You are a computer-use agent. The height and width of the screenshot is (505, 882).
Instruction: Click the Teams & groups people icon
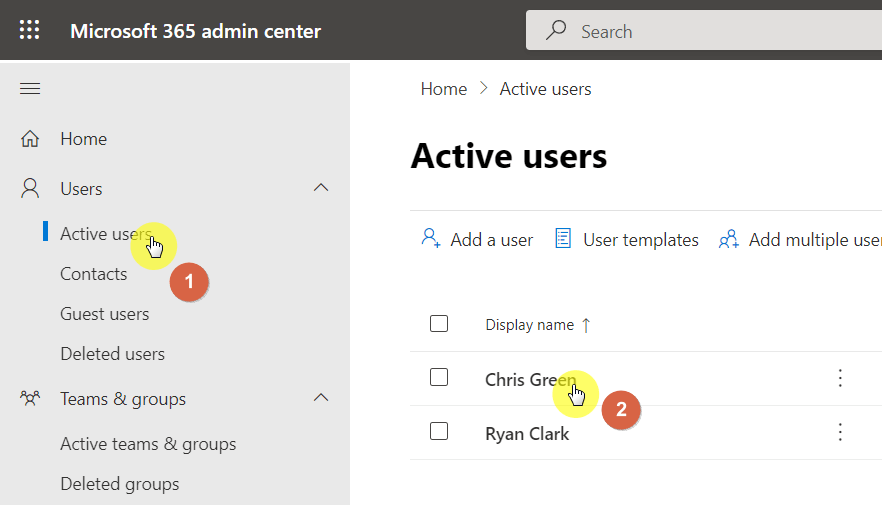click(x=30, y=398)
